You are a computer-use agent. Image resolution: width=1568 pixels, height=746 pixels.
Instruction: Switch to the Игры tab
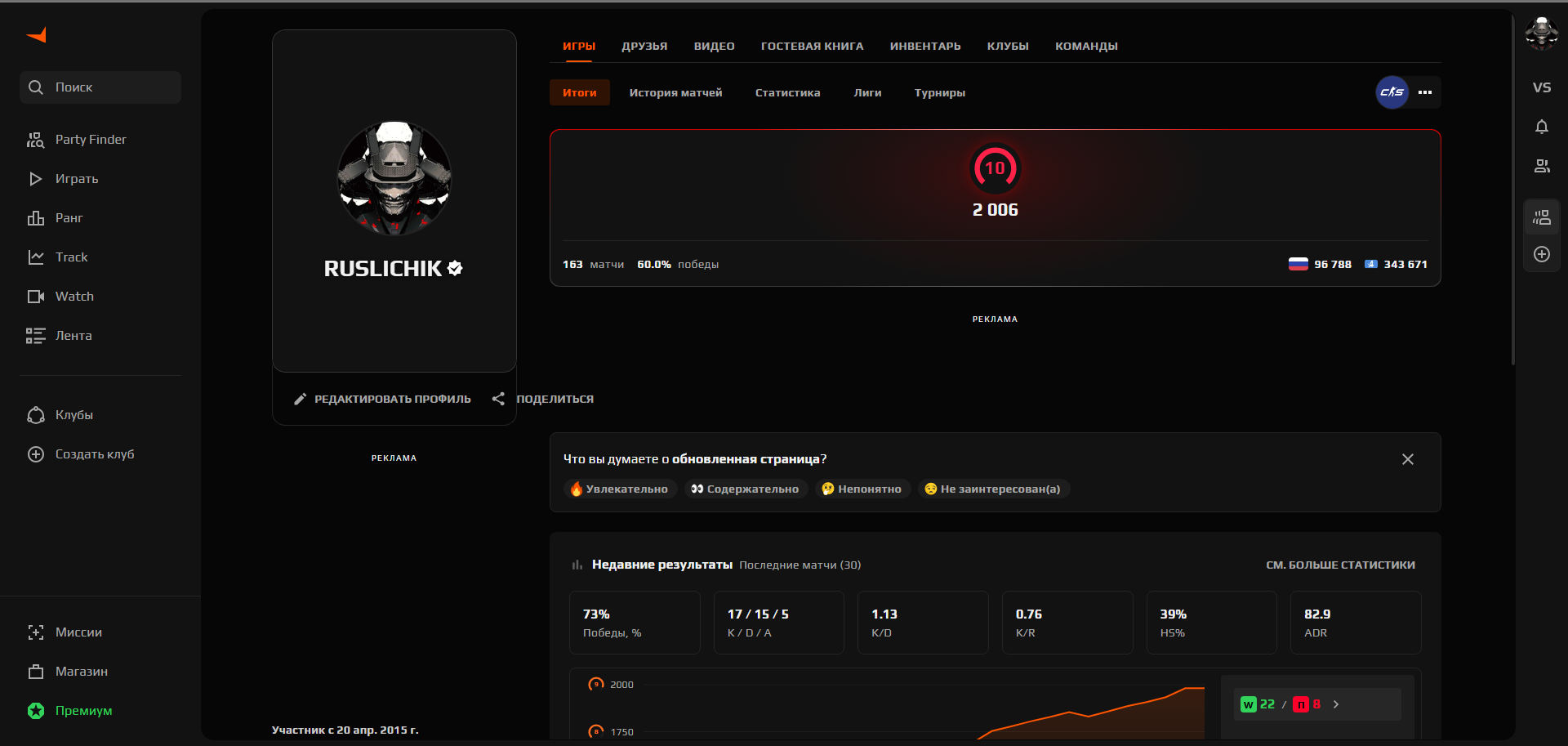pyautogui.click(x=579, y=47)
